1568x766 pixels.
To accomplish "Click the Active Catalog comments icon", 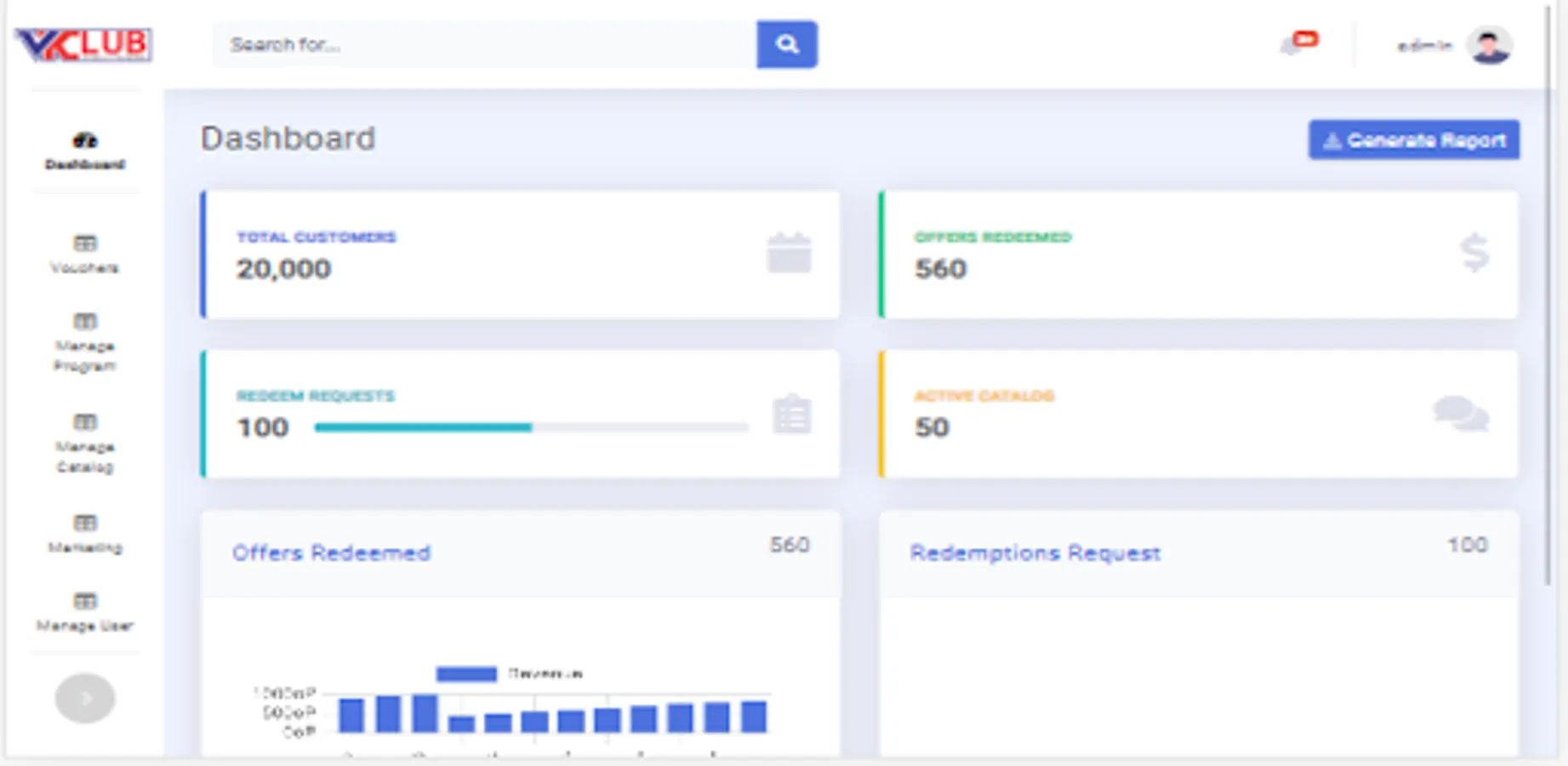I will pyautogui.click(x=1460, y=414).
